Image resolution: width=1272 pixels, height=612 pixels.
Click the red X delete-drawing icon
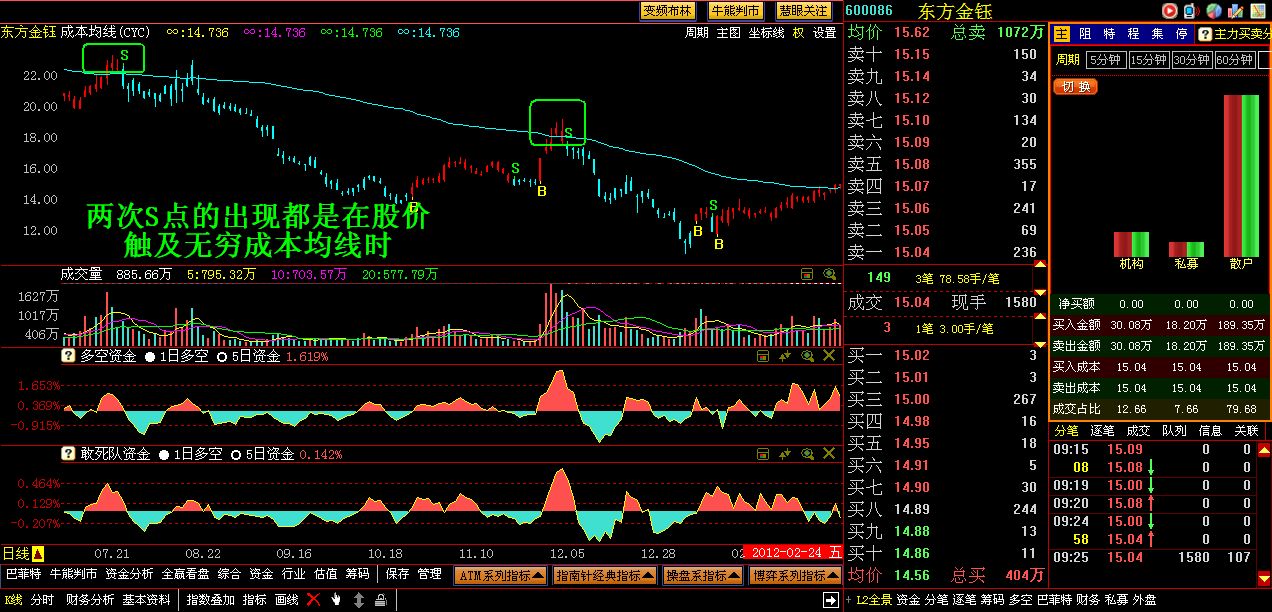313,600
